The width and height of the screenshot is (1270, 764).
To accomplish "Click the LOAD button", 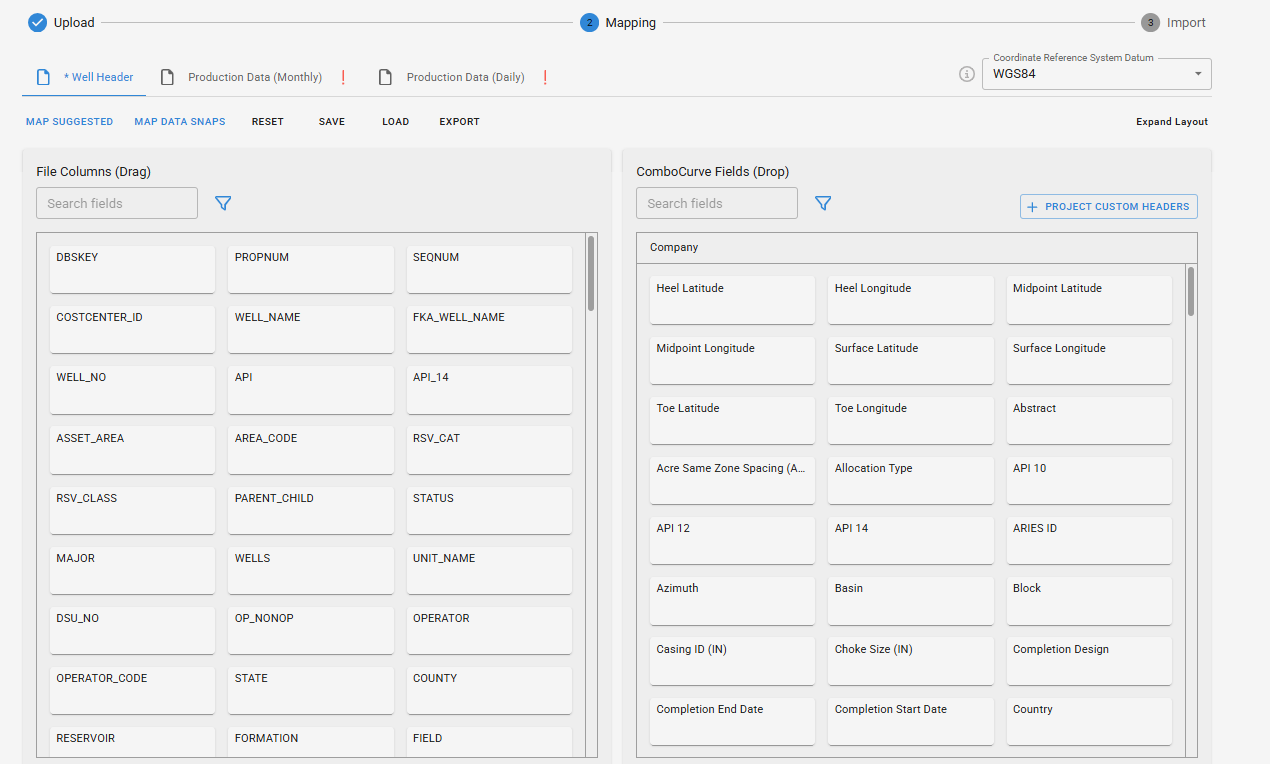I will [396, 122].
